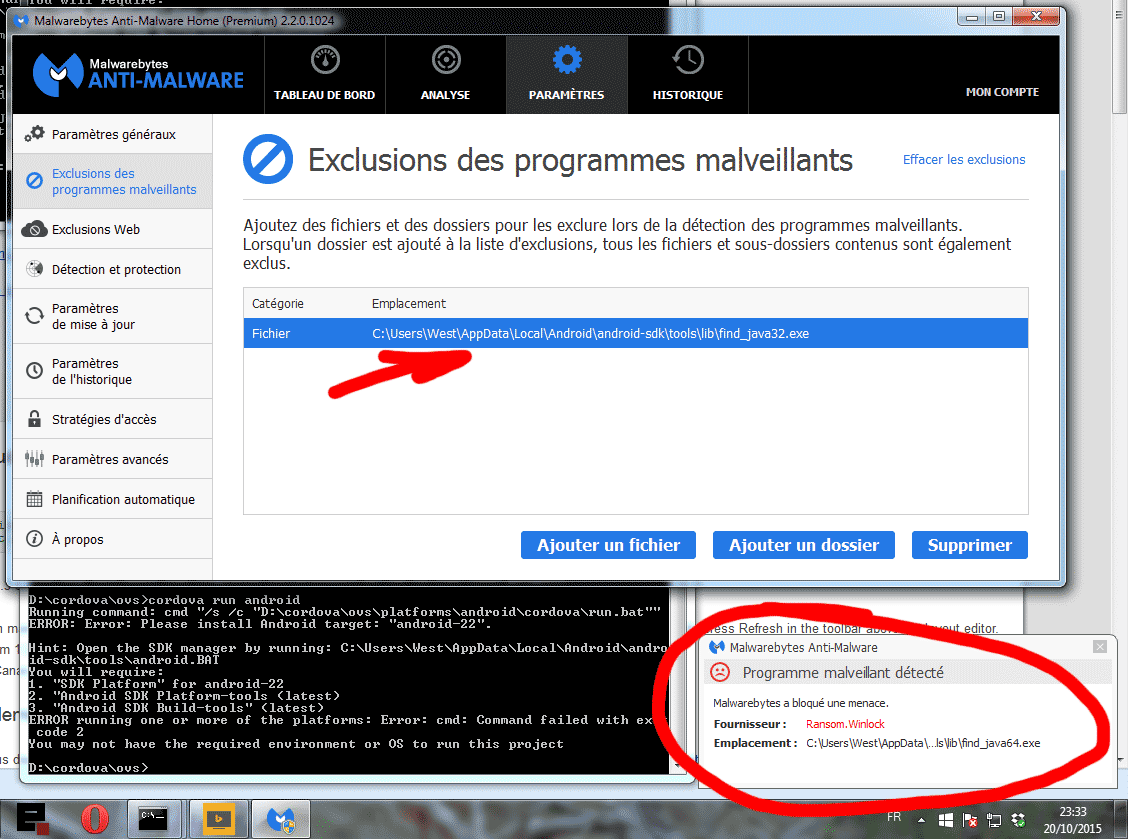Viewport: 1128px width, 839px height.
Task: Open Paramètres avancés
Action: click(x=113, y=459)
